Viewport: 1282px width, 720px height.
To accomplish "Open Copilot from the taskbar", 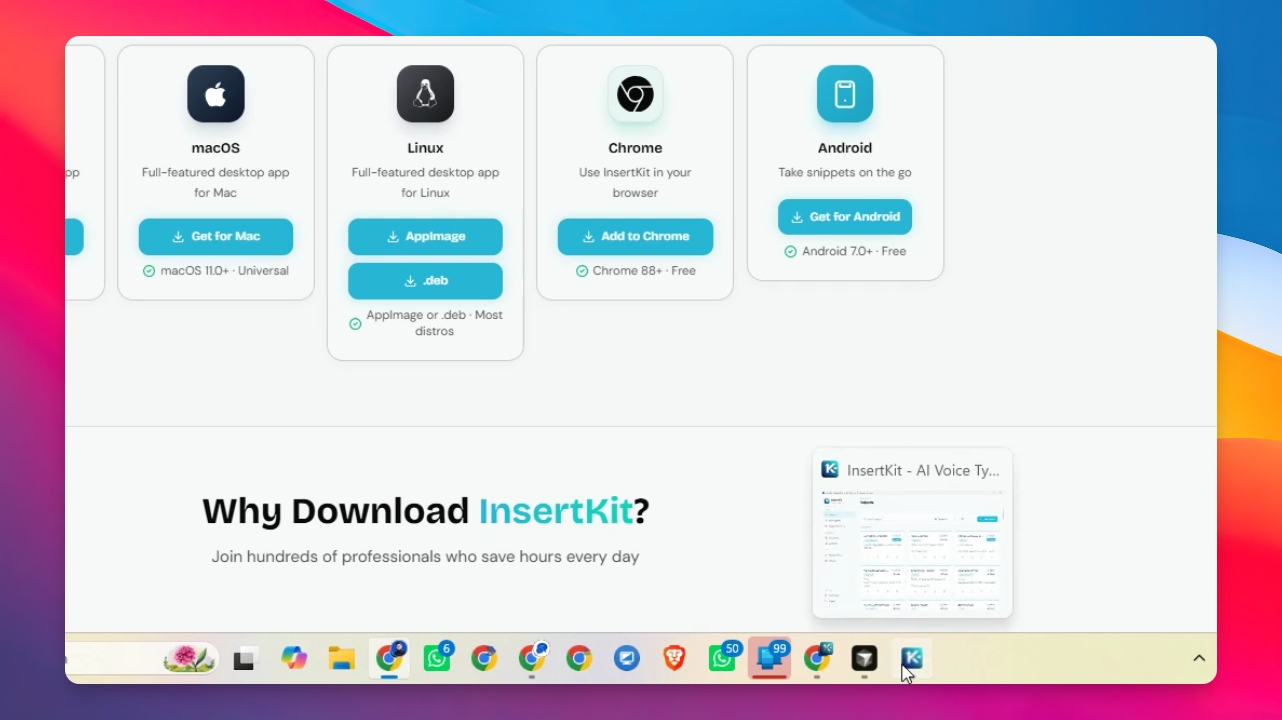I will 294,658.
